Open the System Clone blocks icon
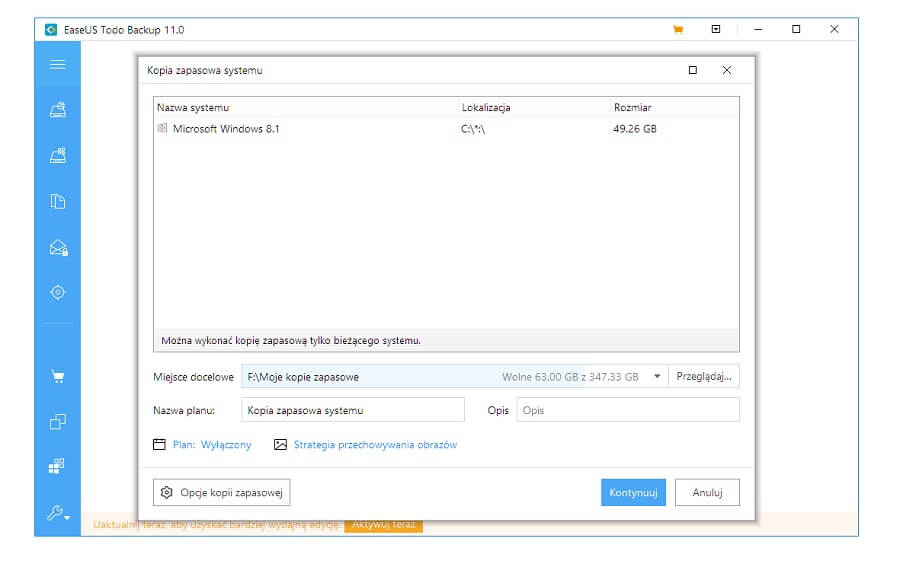Image resolution: width=900 pixels, height=567 pixels. point(57,465)
